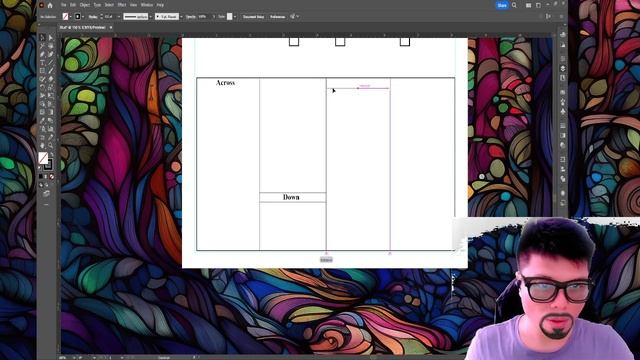Open the Stroke panel label link

(x=93, y=17)
